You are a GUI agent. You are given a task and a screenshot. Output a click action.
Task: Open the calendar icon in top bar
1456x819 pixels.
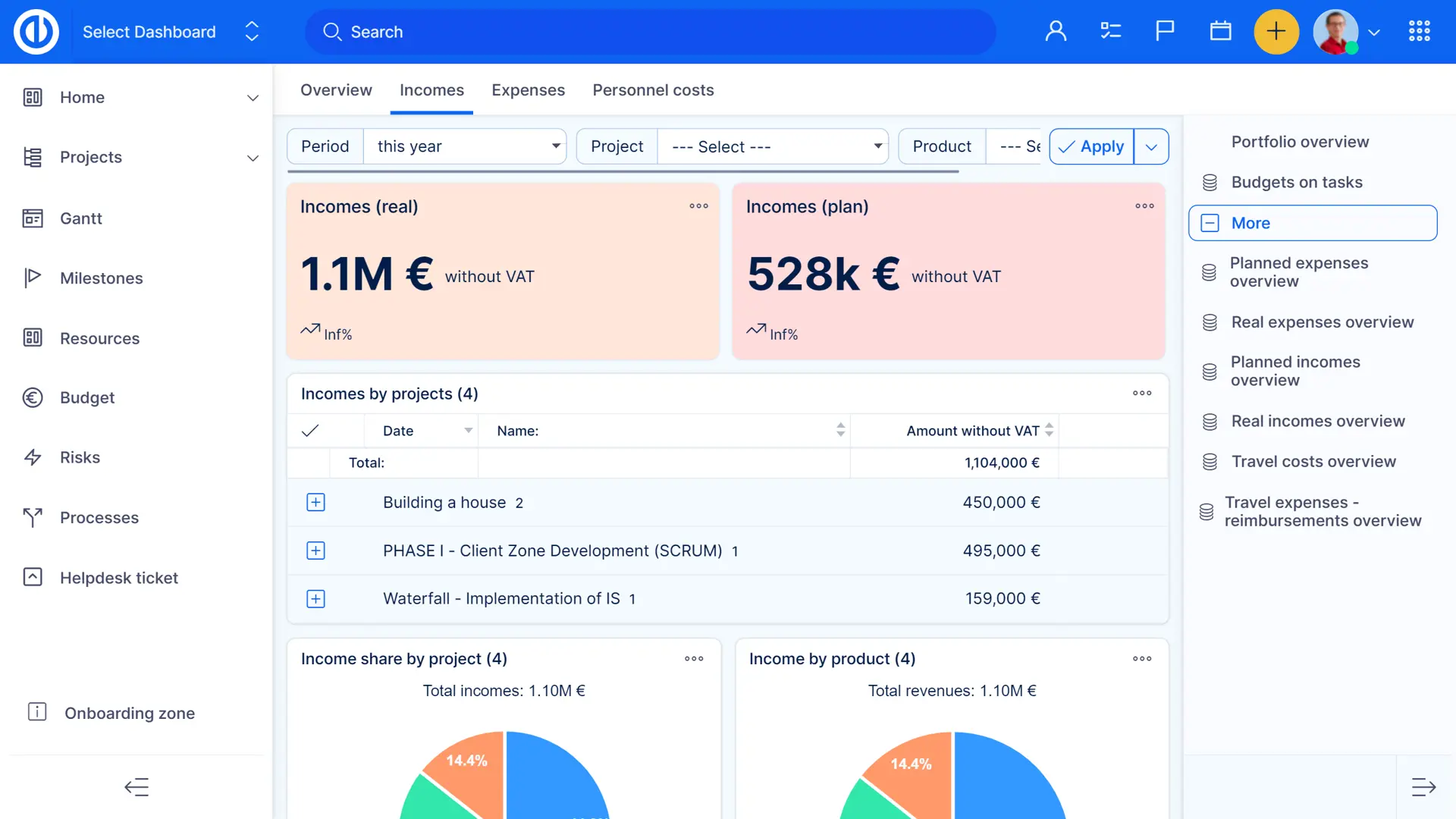click(x=1220, y=32)
